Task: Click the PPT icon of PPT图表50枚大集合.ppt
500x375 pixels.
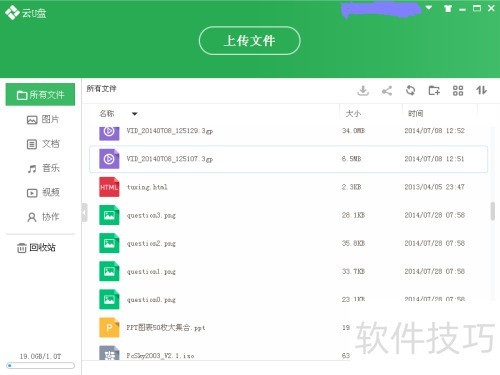Action: coord(109,328)
